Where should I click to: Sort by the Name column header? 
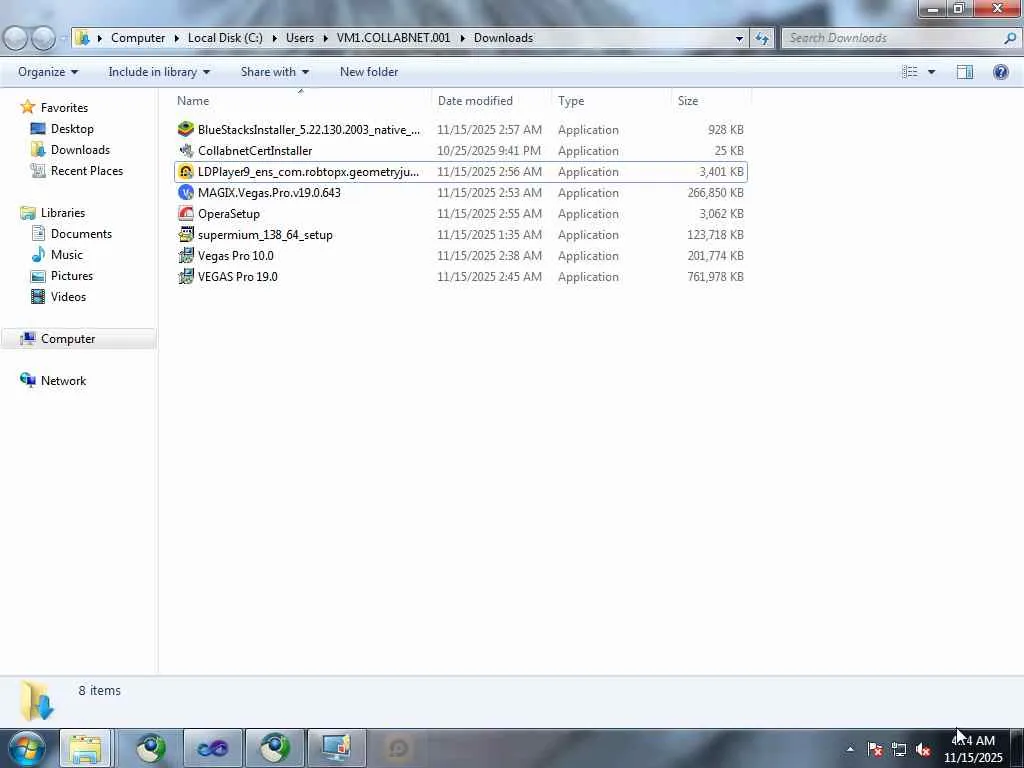tap(300, 101)
